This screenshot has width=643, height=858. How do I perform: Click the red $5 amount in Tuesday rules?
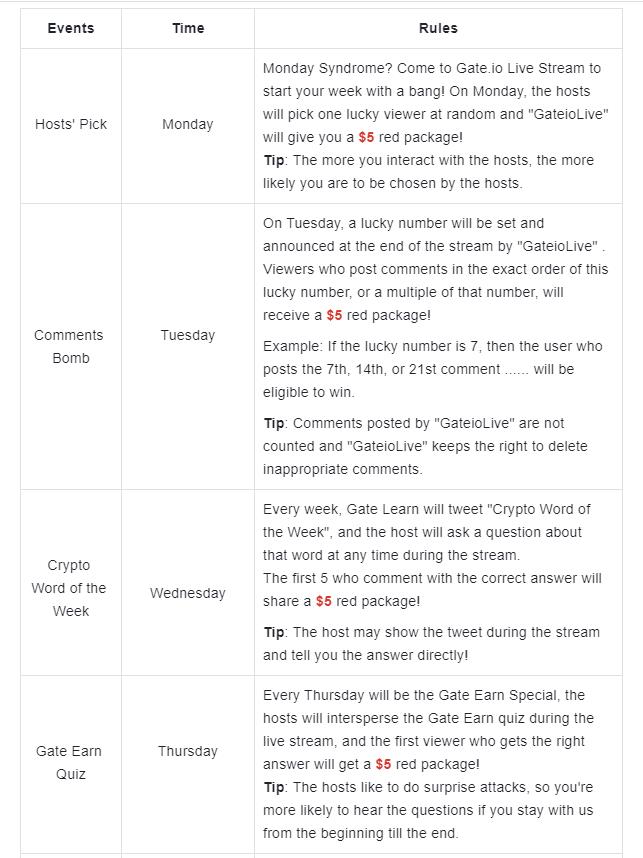coord(334,315)
